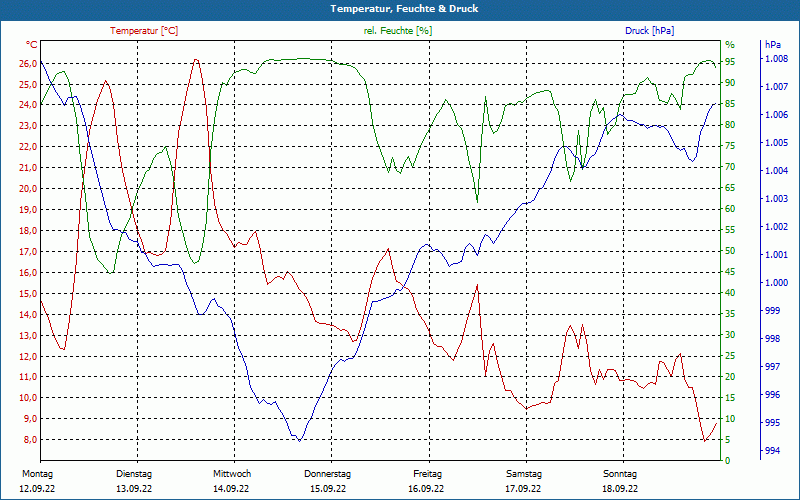Select the green 'rel. Feuchte [%]' legend label
Image resolution: width=800 pixels, height=500 pixels.
point(398,31)
